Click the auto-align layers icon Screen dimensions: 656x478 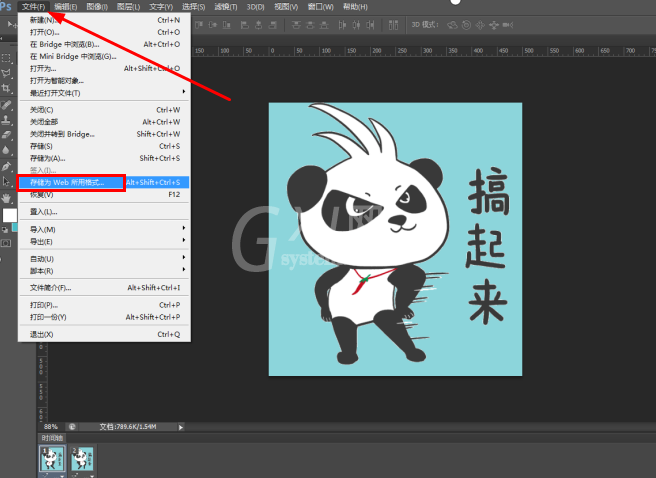(393, 25)
